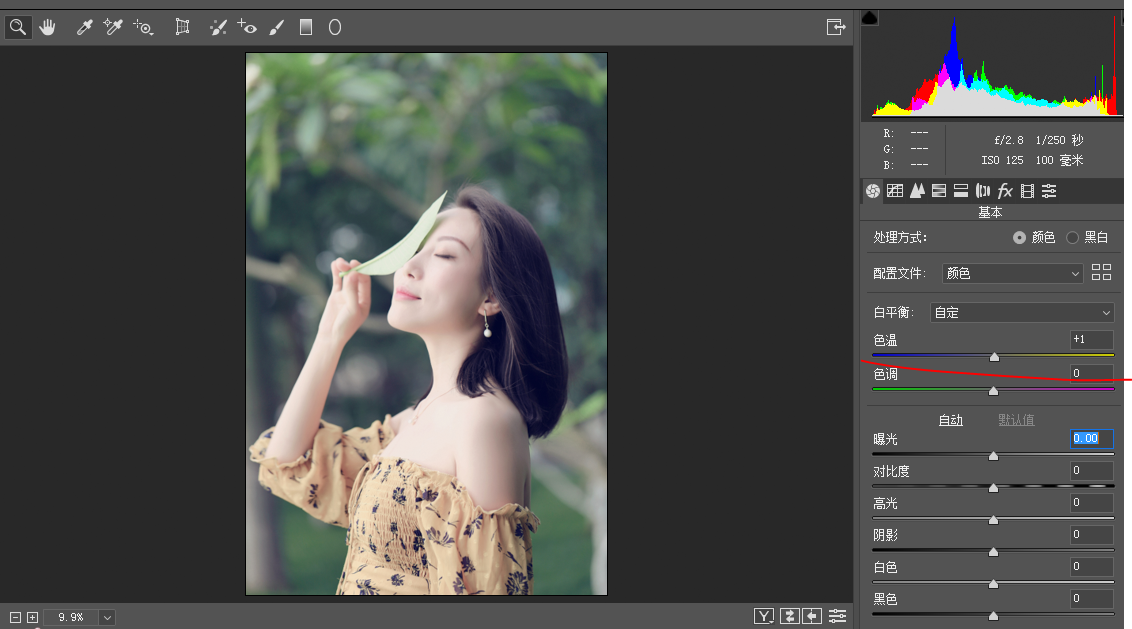Open the 白平衡 white balance dropdown
Image resolution: width=1132 pixels, height=629 pixels.
pos(1022,313)
